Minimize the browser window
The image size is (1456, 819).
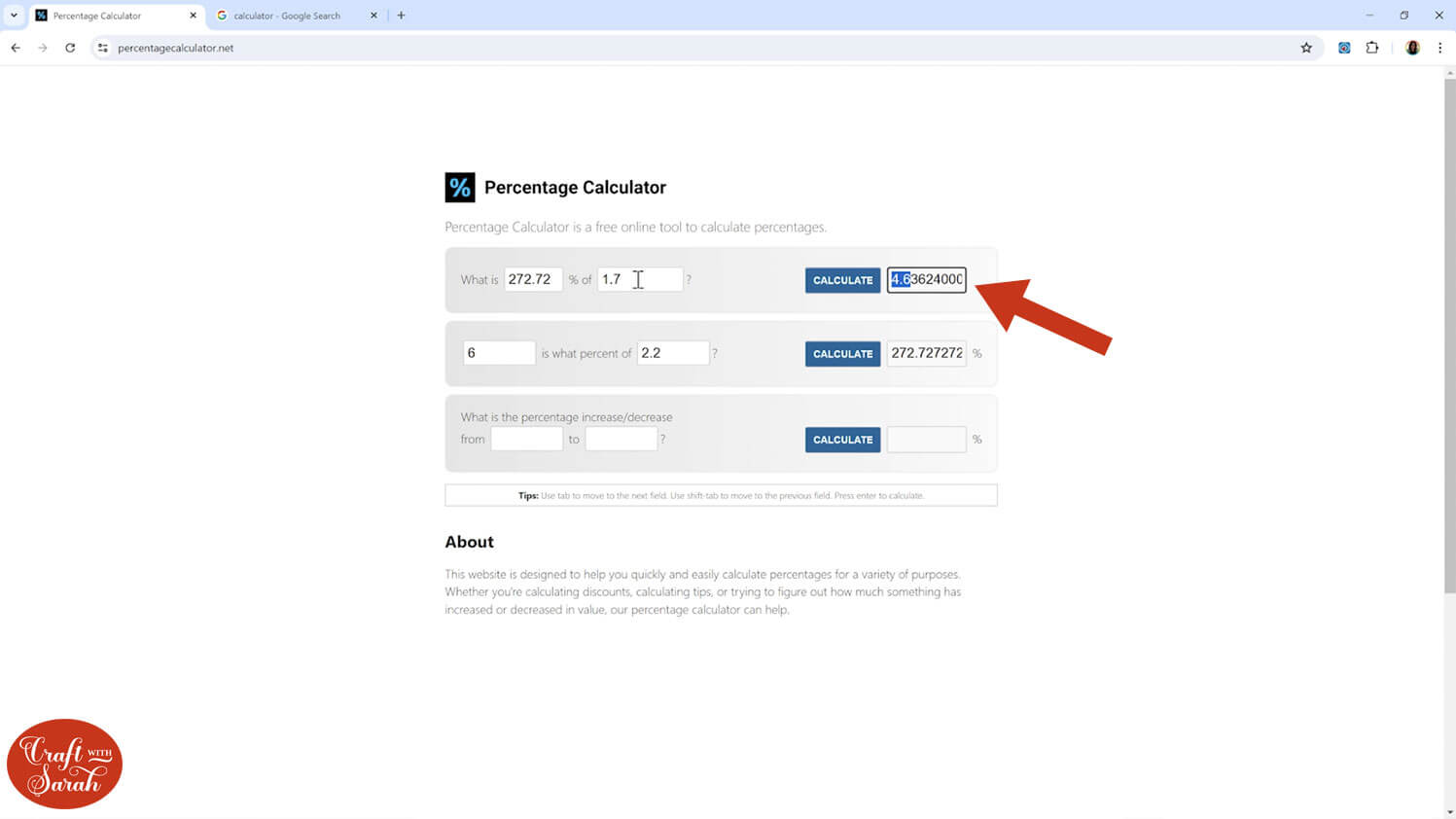point(1369,16)
